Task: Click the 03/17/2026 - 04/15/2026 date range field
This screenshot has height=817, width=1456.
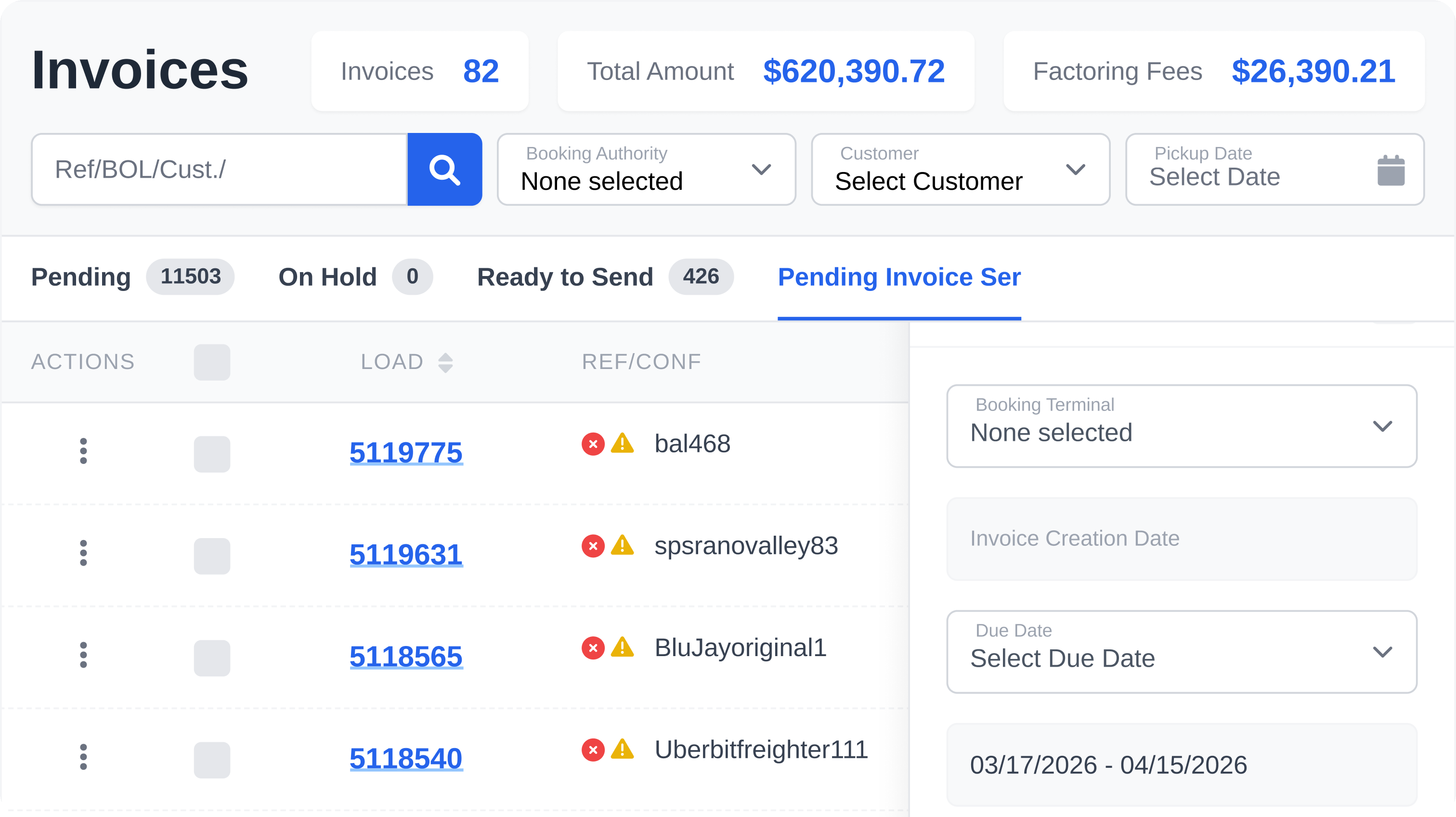Action: click(x=1182, y=765)
